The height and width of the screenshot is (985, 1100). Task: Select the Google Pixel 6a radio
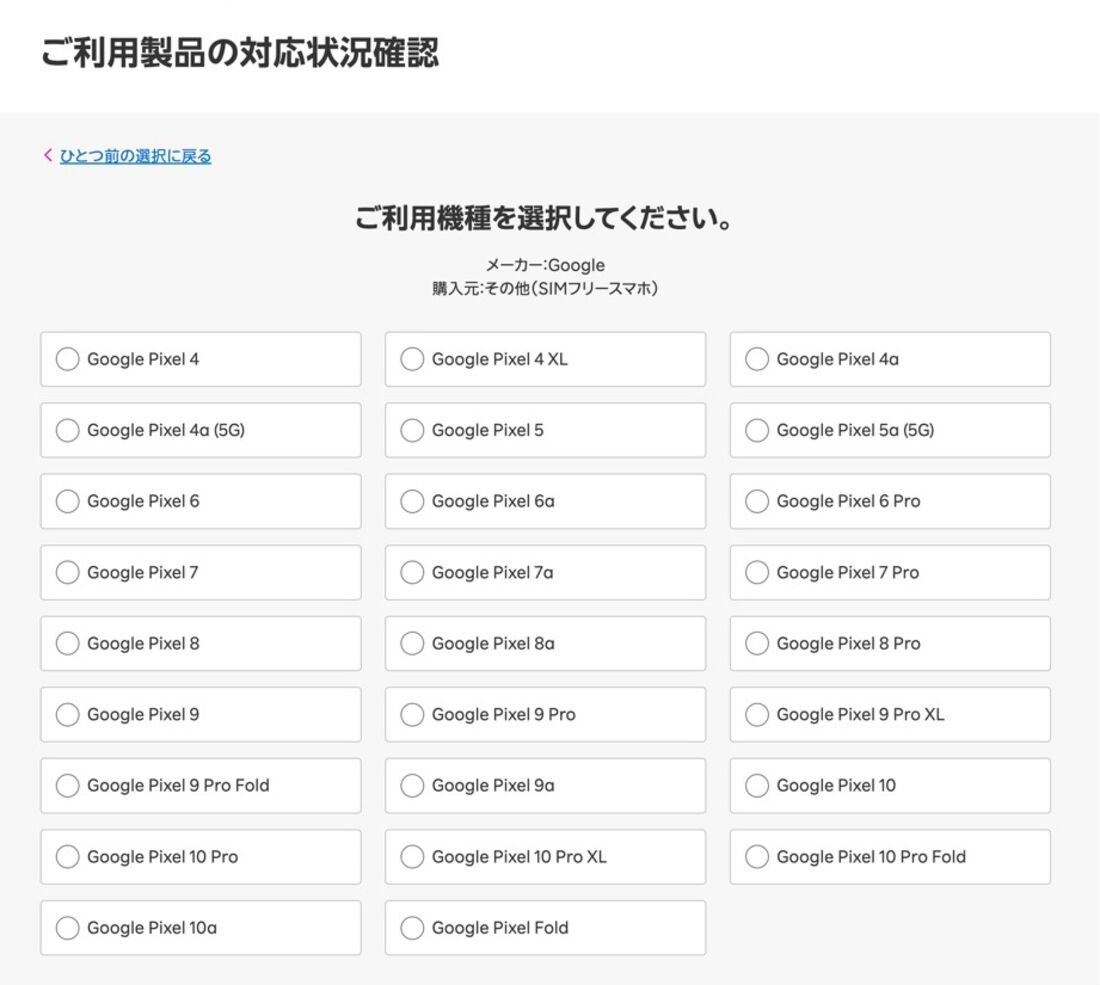[545, 501]
